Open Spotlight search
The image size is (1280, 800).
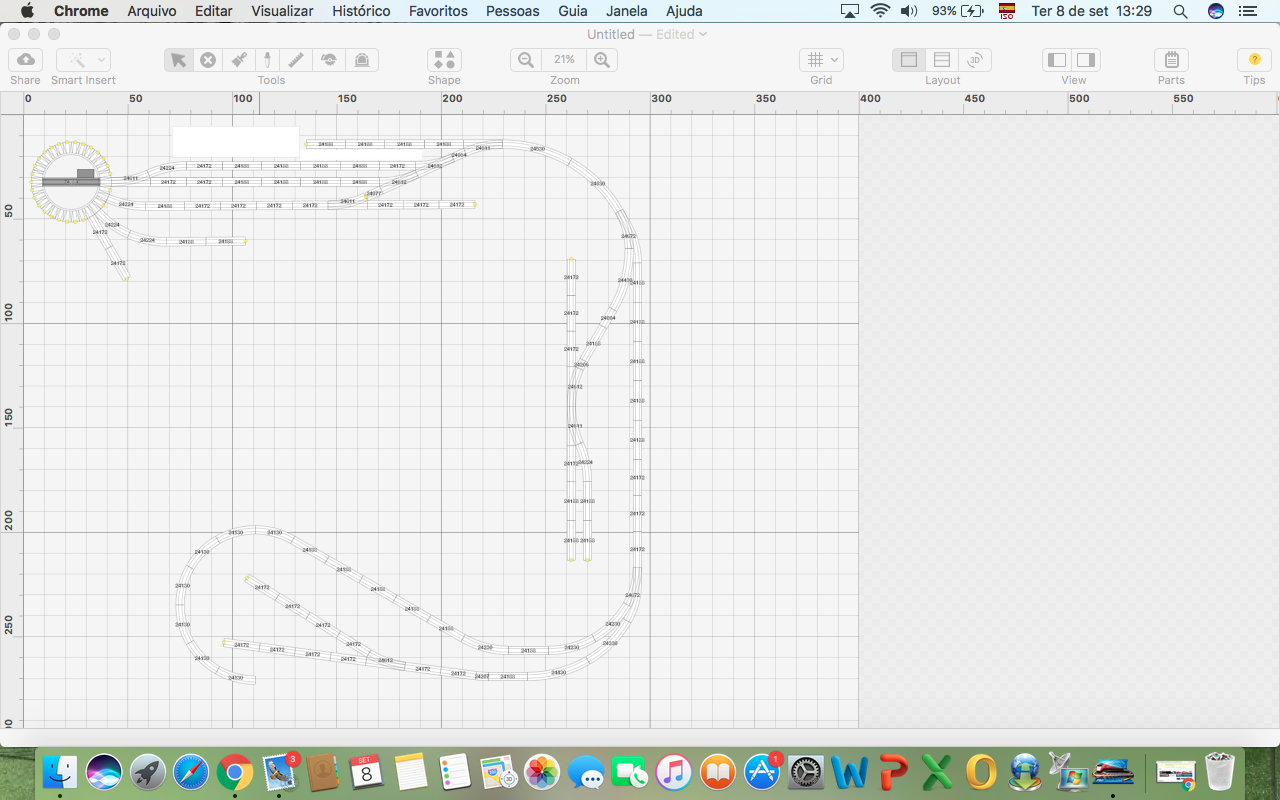point(1180,11)
